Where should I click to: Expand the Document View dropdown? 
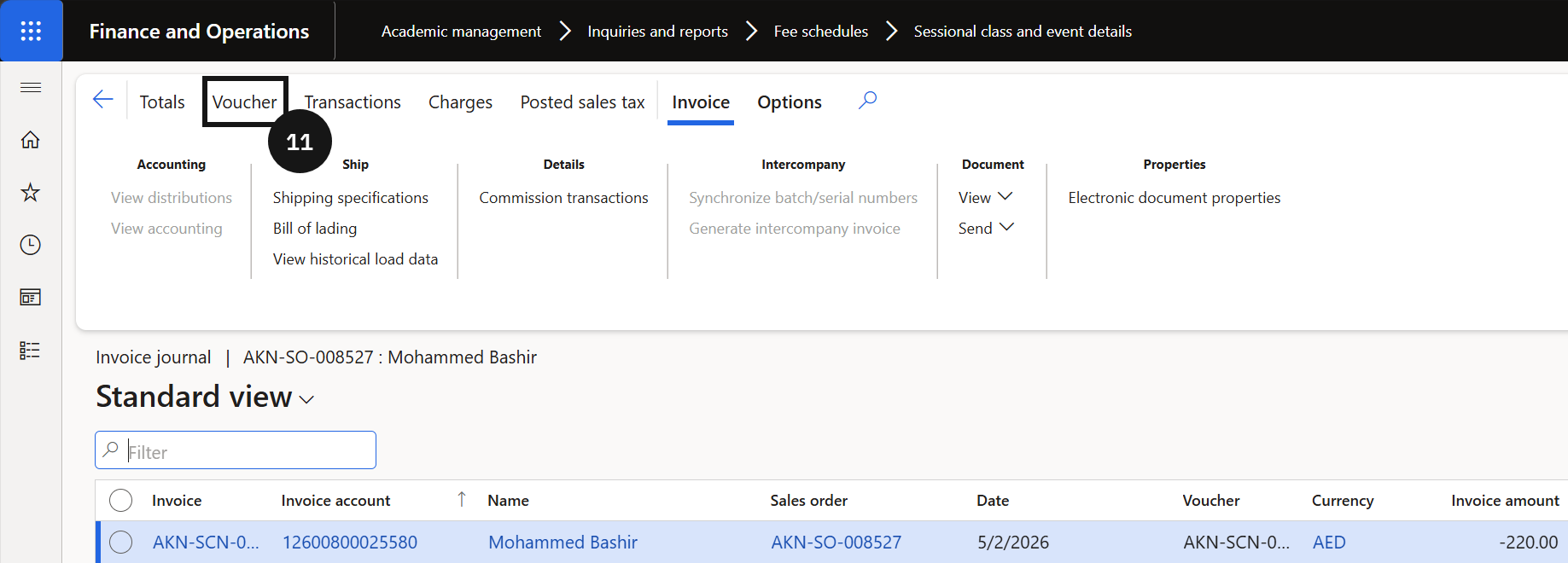point(985,198)
